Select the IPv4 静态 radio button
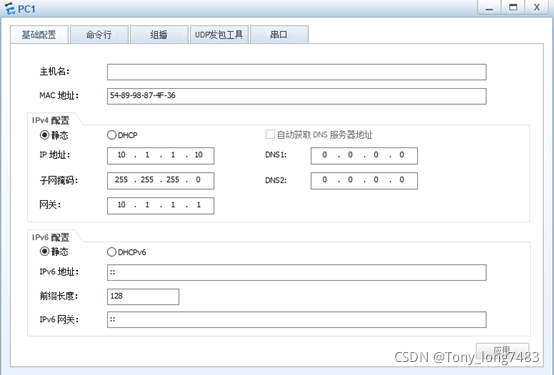Image resolution: width=554 pixels, height=375 pixels. tap(45, 135)
